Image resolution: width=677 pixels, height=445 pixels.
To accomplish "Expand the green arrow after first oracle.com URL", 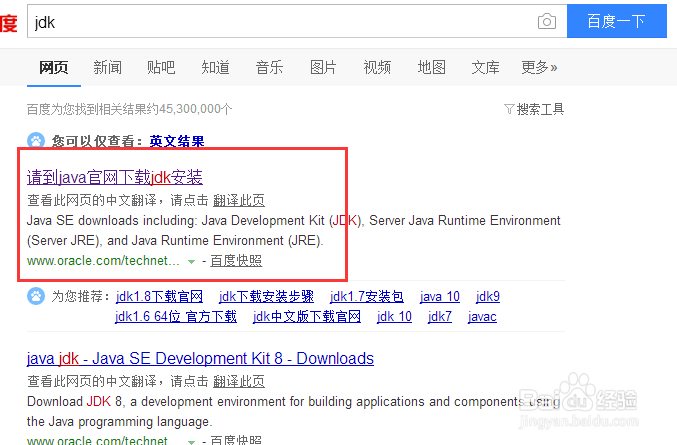I will (191, 262).
